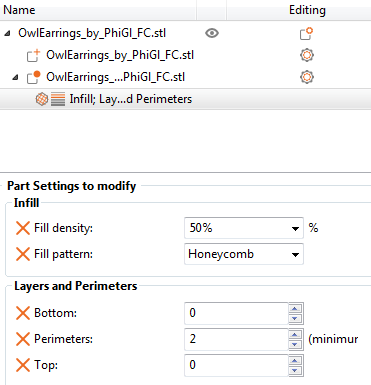Click into the Top layers value field
371x385 pixels.
click(x=236, y=365)
